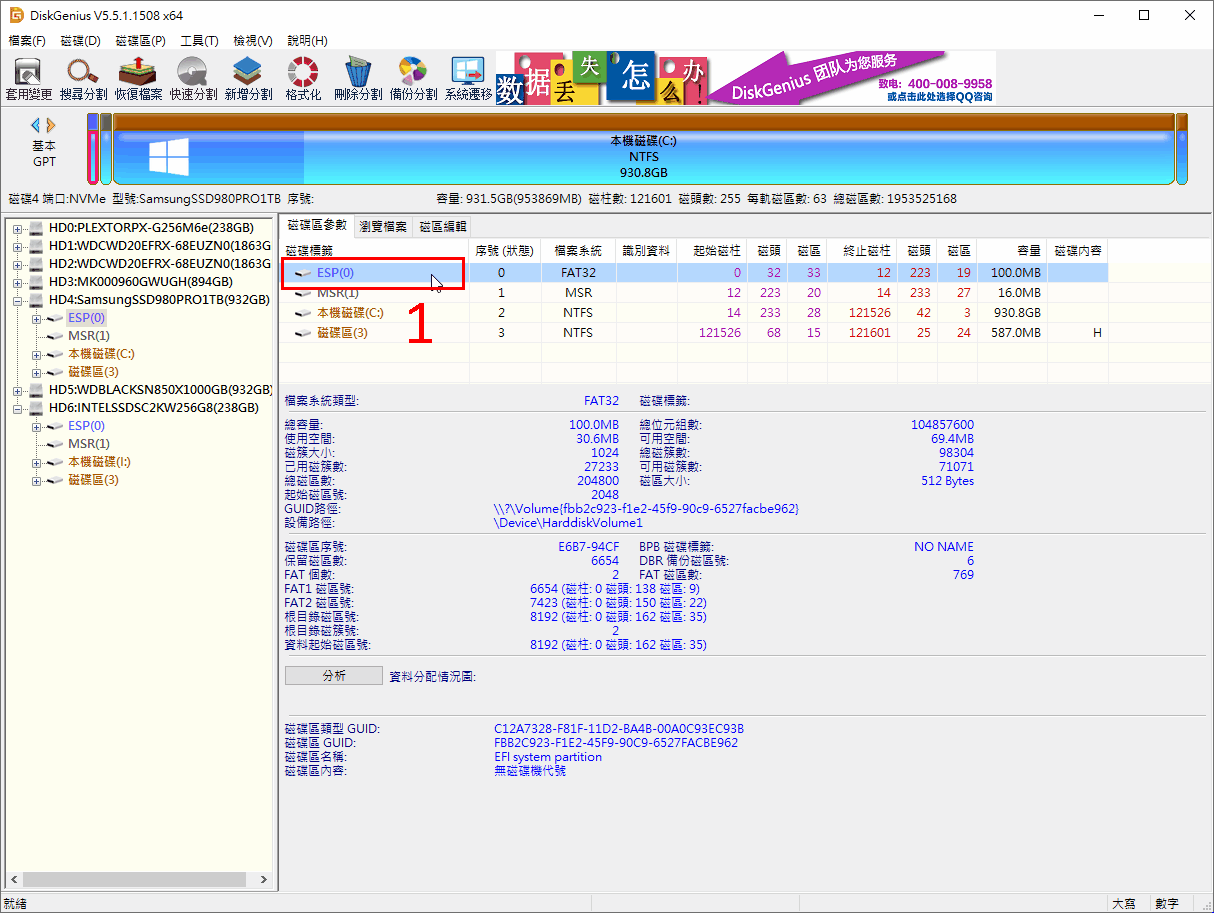Click the tree horizontal scrollbar thumb
This screenshot has height=913, width=1214.
point(133,880)
